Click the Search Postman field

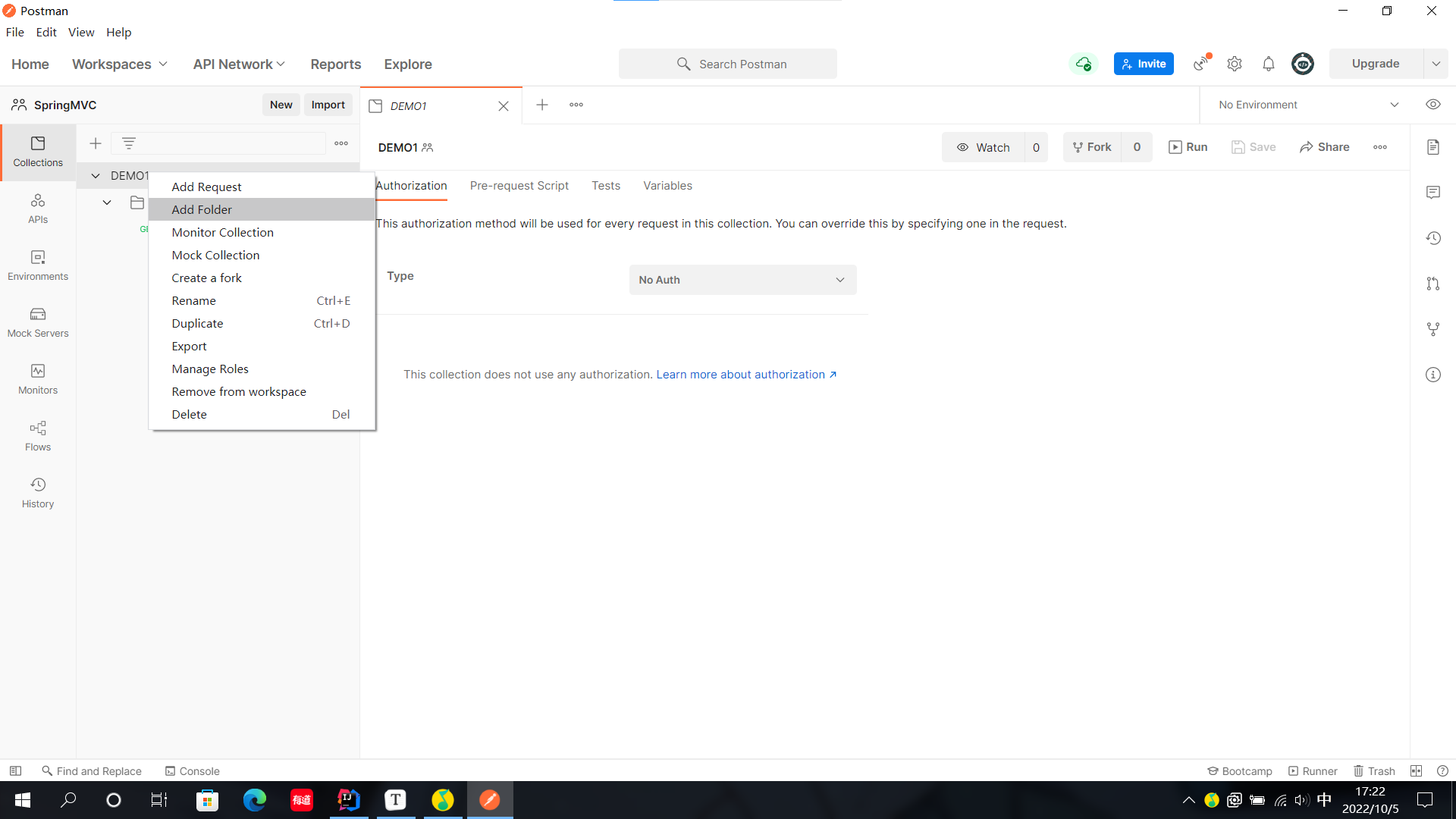(728, 64)
